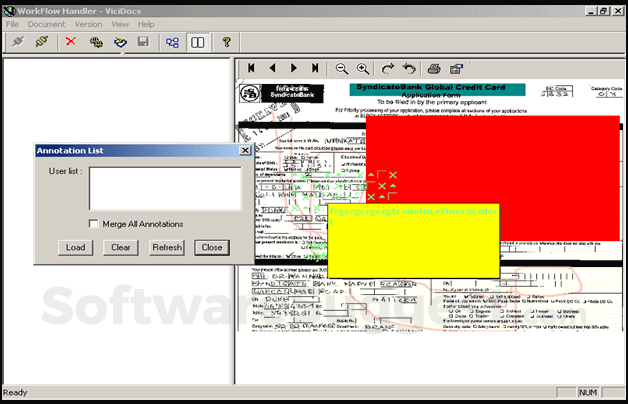Rotate document counterclockwise with arrow icon

point(409,68)
